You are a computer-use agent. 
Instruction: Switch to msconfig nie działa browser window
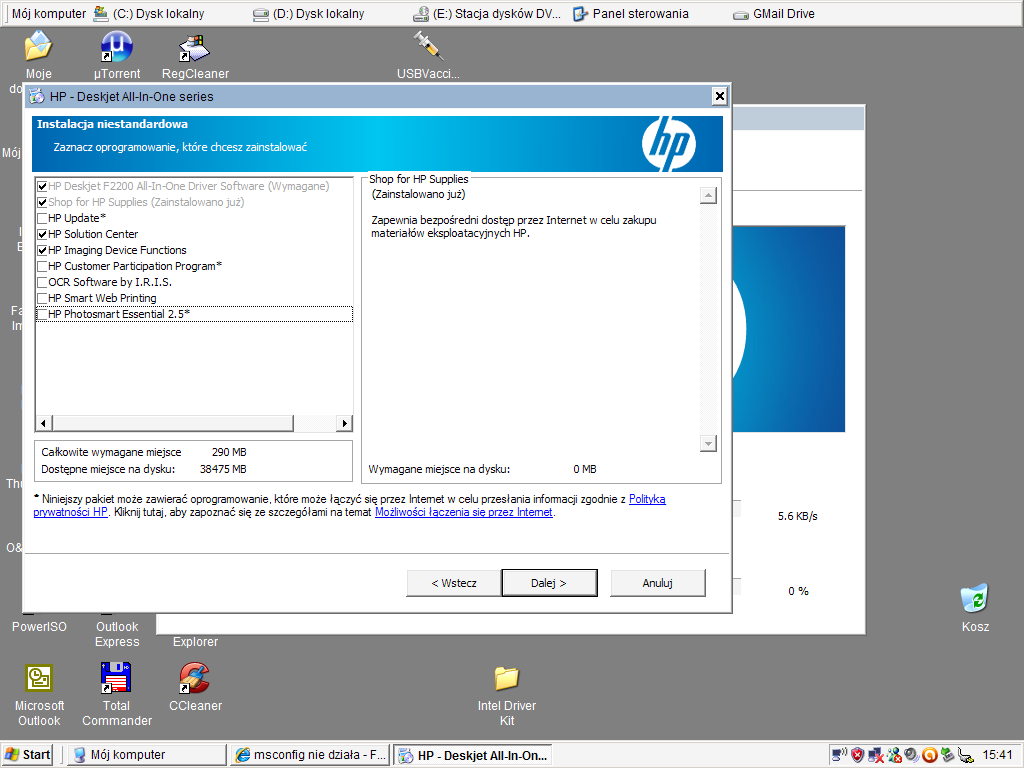(x=311, y=755)
